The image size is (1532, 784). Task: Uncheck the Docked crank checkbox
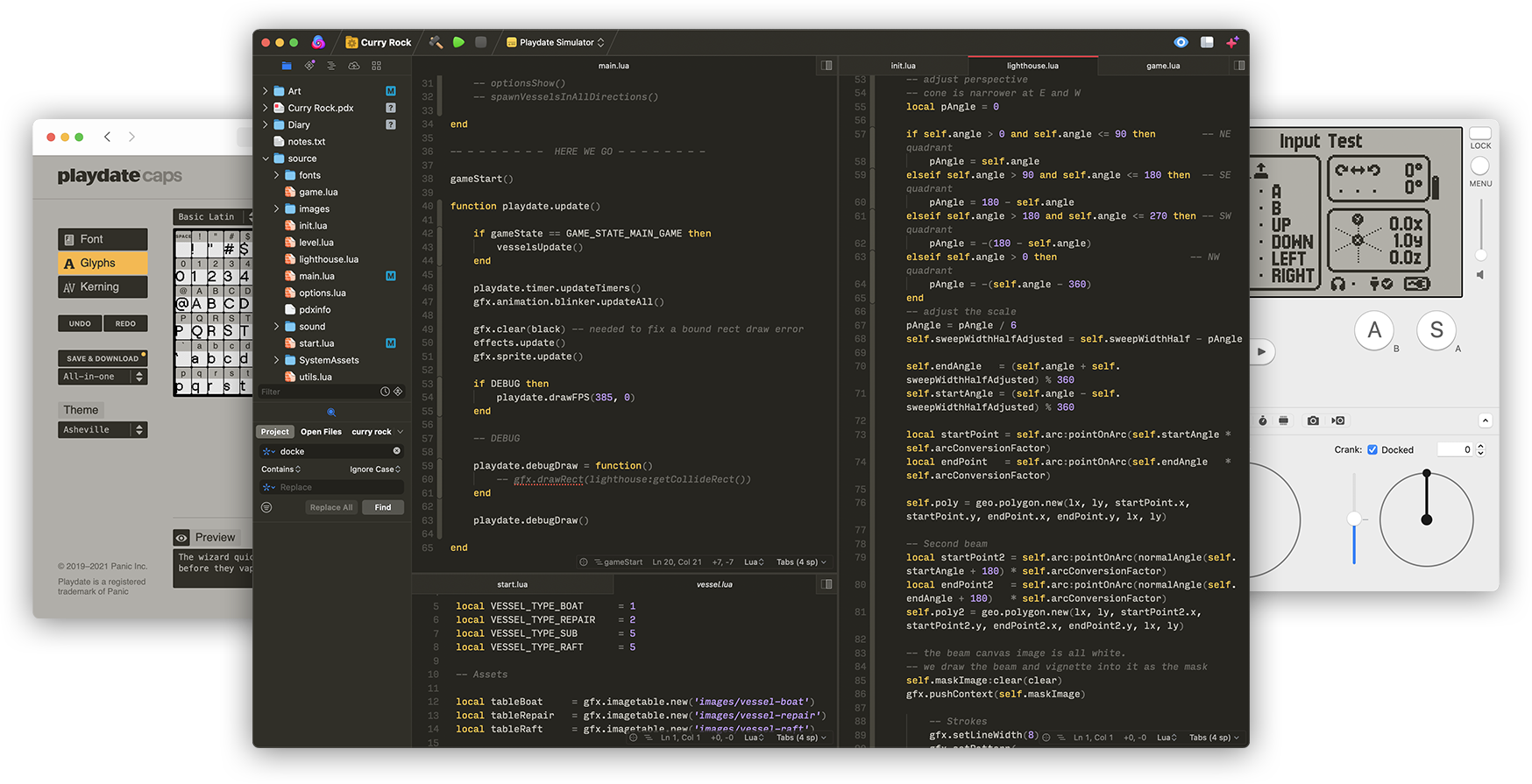(x=1372, y=450)
